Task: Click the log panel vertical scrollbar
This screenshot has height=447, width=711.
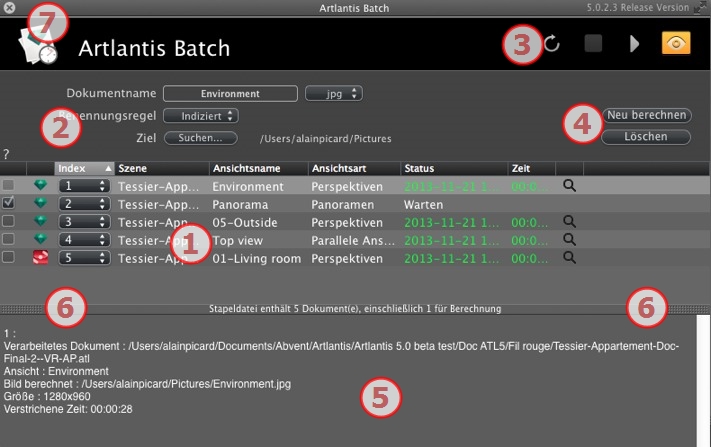Action: coord(703,381)
